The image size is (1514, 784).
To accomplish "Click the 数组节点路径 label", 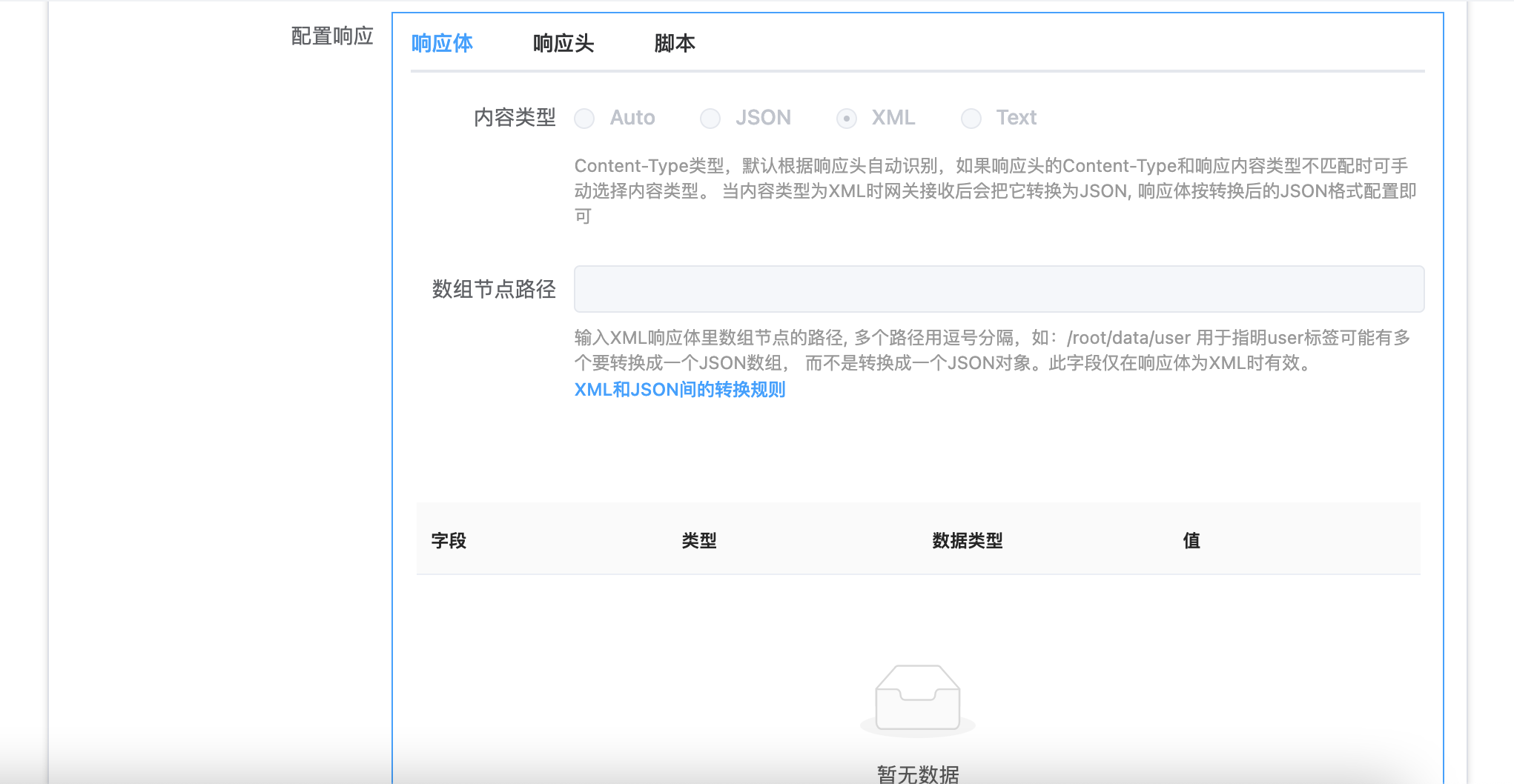I will coord(494,289).
